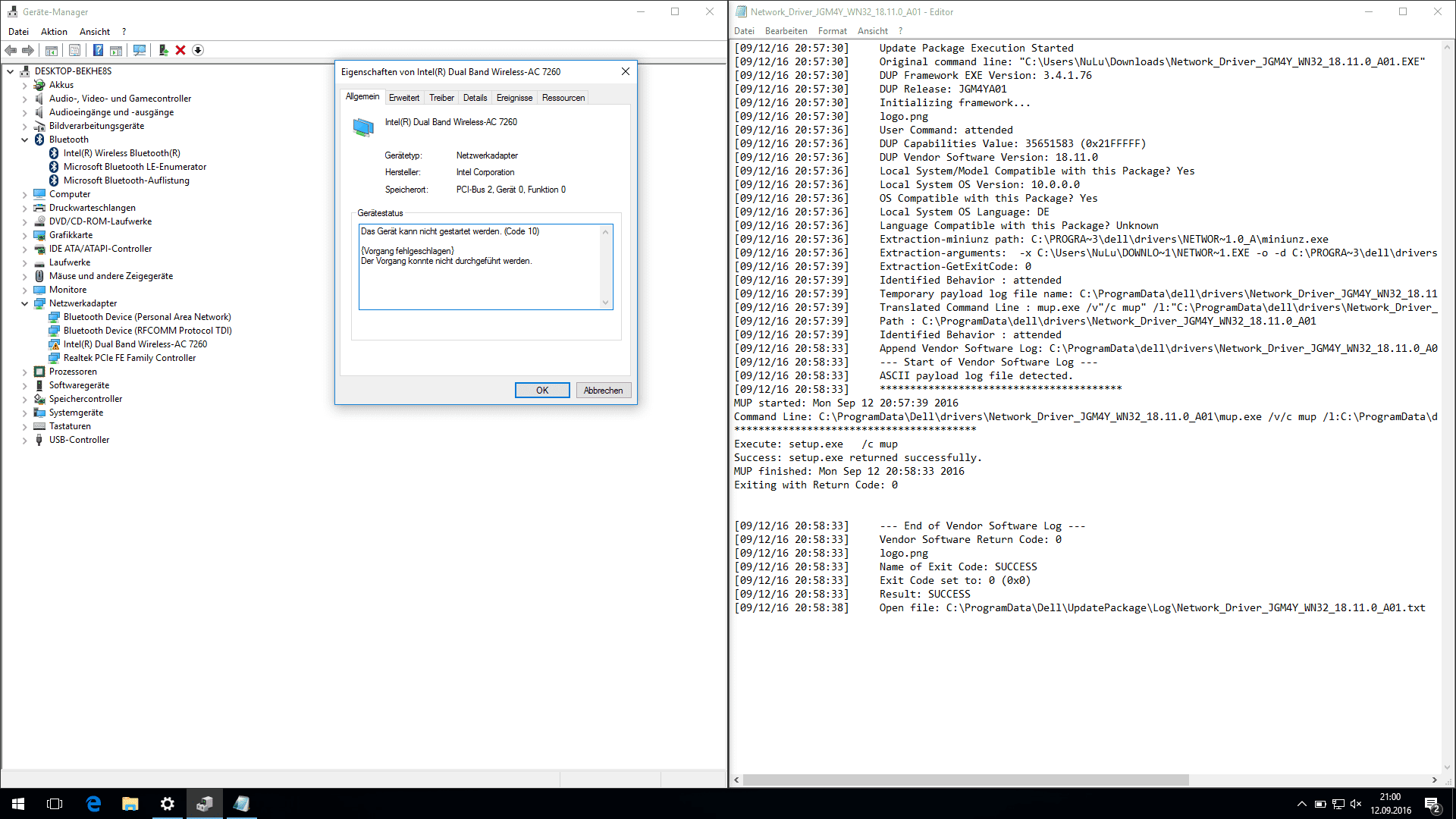Screen dimensions: 1456x819
Task: Click the black down-arrow disable device icon
Action: pos(198,50)
